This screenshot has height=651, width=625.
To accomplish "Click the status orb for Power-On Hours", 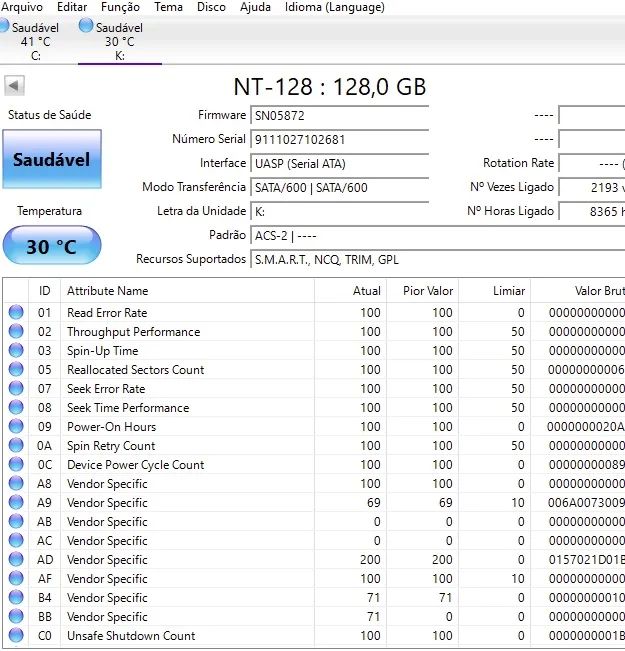I will click(16, 426).
